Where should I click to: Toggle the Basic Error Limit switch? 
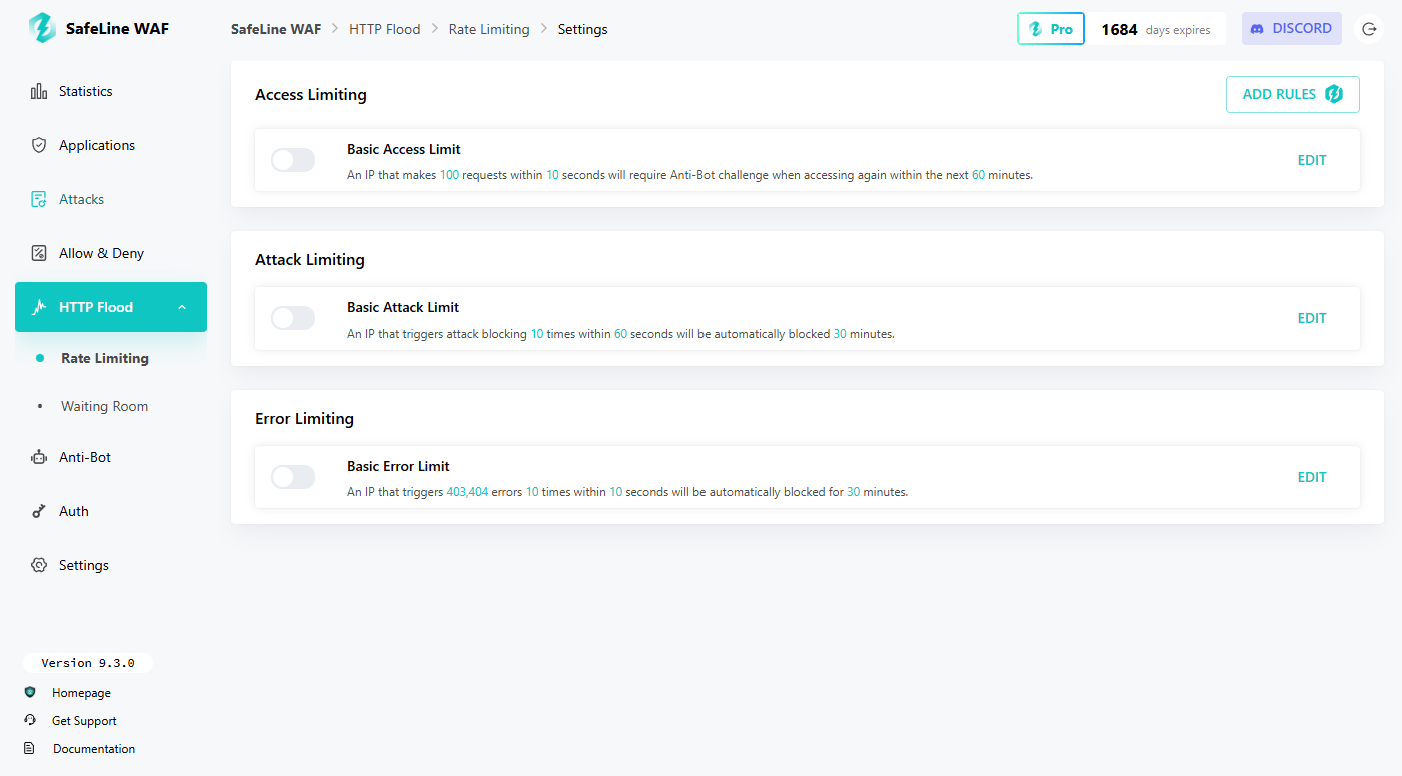click(293, 477)
